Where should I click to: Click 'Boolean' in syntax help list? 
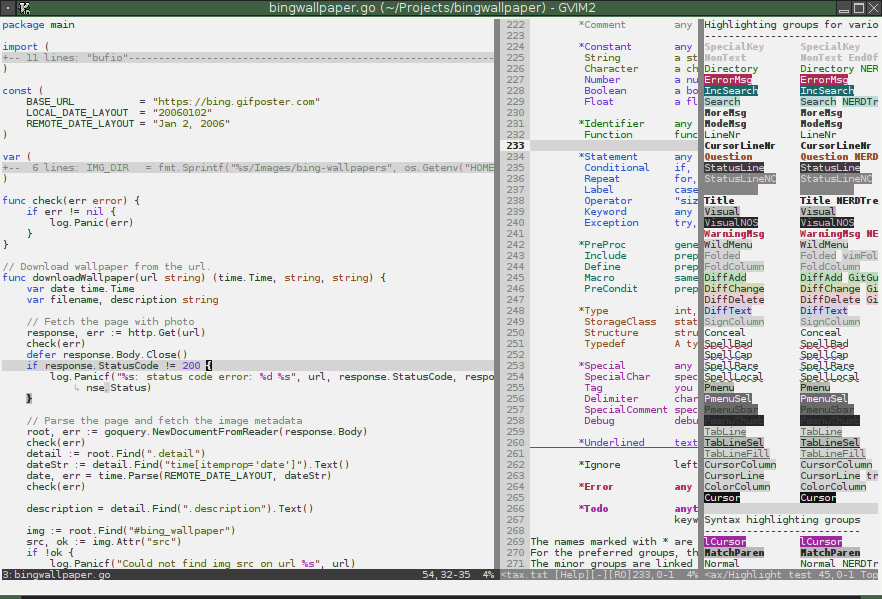click(605, 91)
